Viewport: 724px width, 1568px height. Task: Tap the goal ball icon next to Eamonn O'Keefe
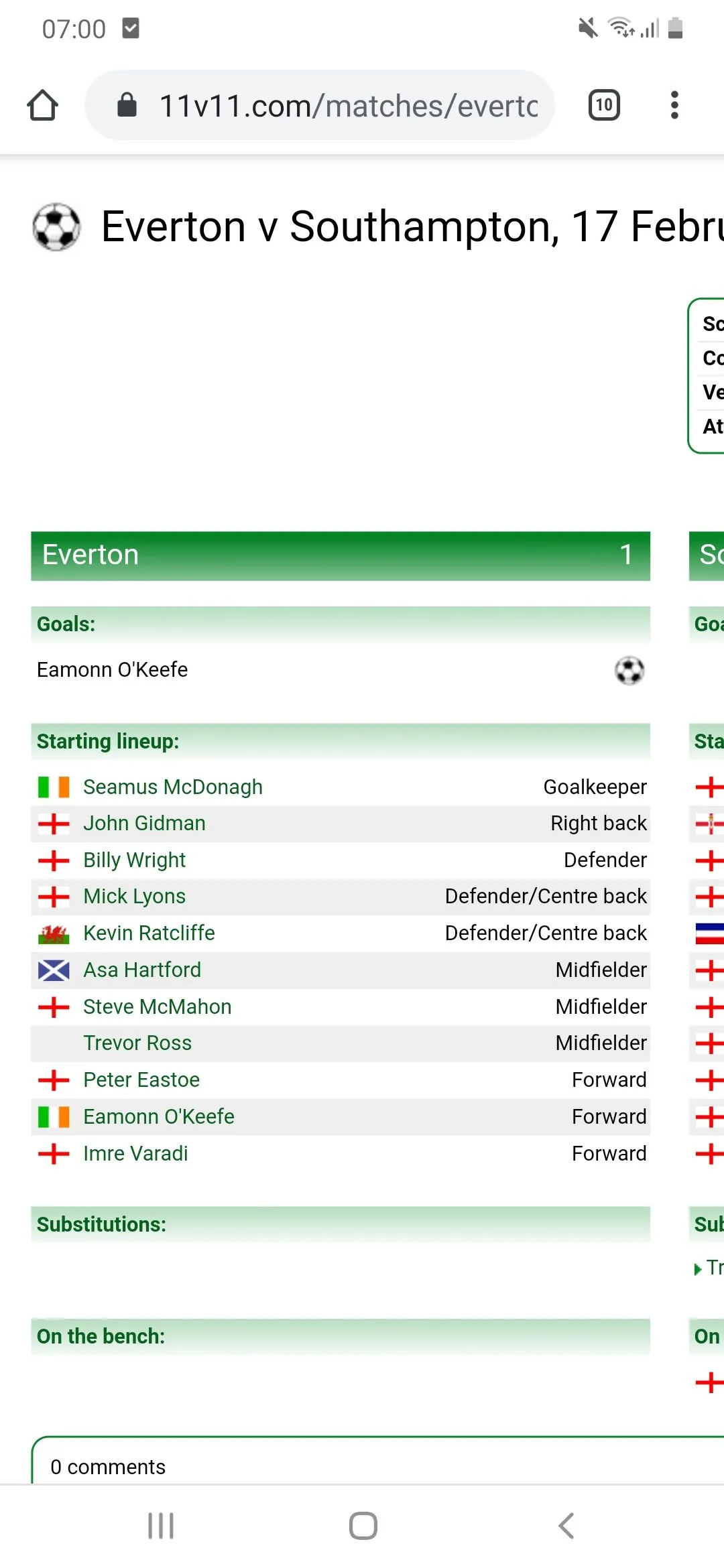[x=629, y=670]
